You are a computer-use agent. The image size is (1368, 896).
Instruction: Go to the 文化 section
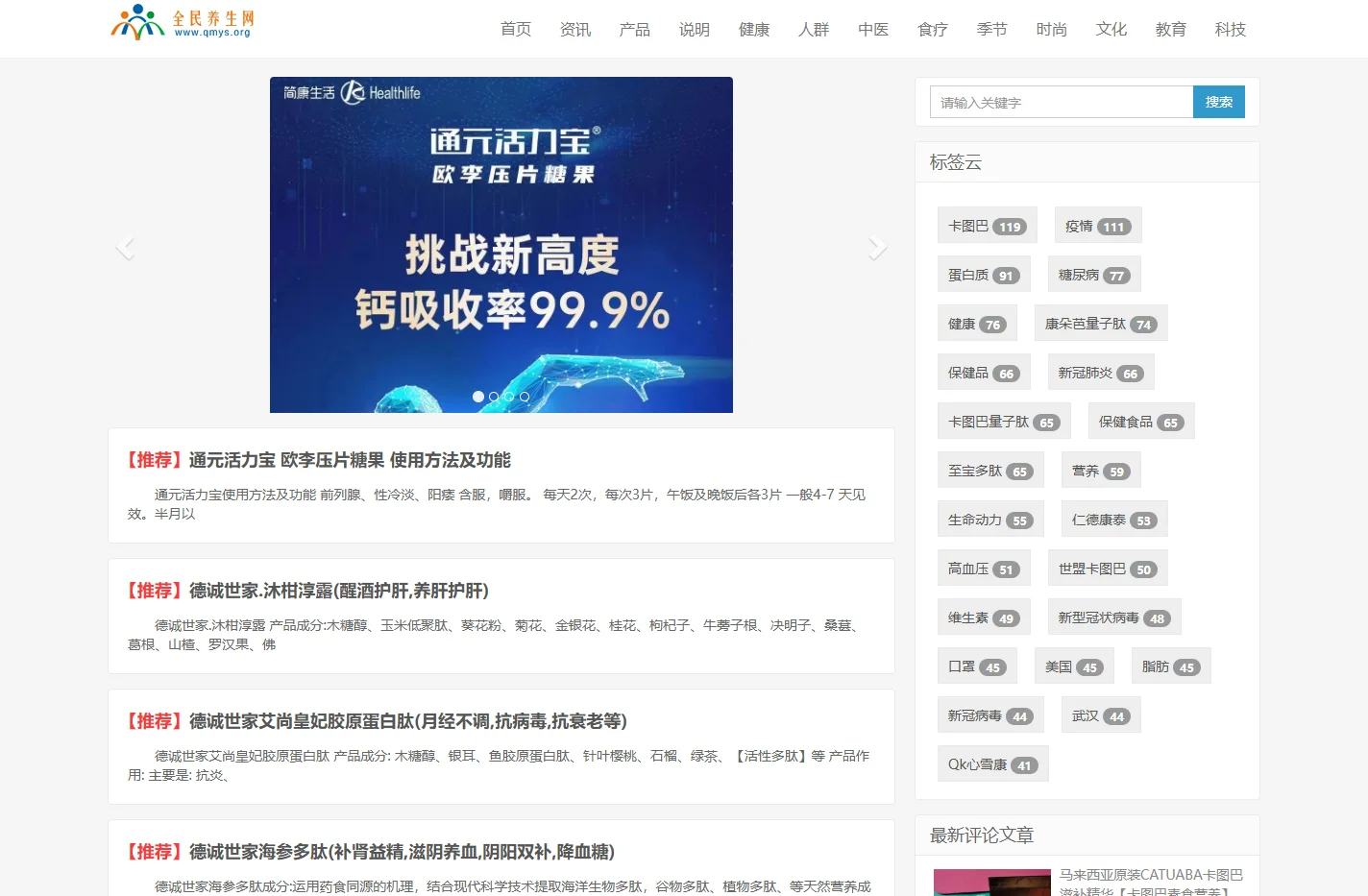[1111, 30]
